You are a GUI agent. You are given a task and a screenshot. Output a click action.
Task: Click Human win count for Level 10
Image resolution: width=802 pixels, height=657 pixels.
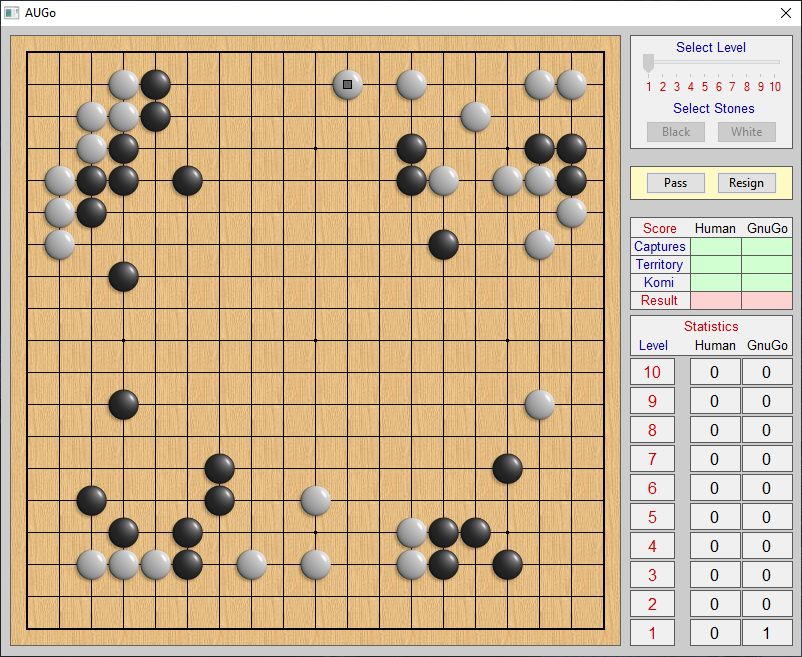pos(715,372)
